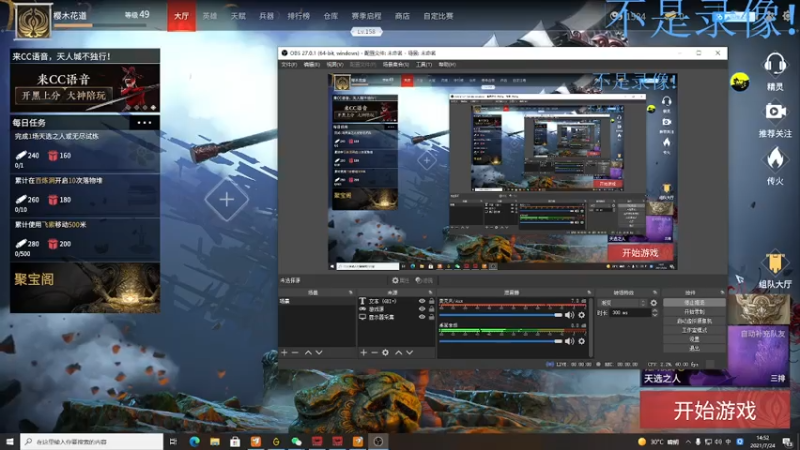Open the 商店 shop tab in game
Image resolution: width=800 pixels, height=450 pixels.
[402, 16]
